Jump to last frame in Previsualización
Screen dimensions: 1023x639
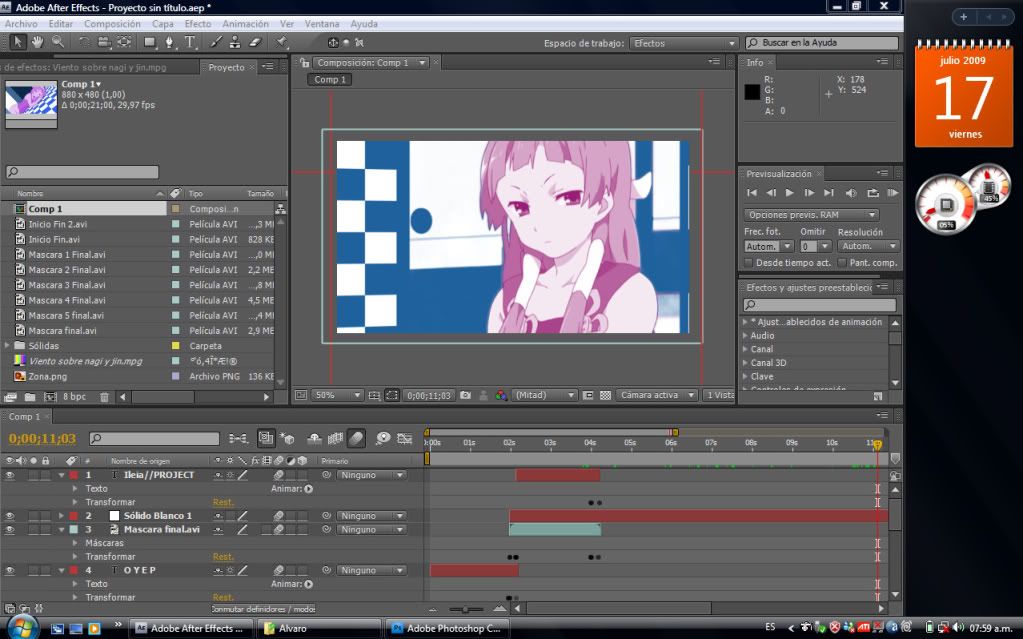click(x=829, y=193)
